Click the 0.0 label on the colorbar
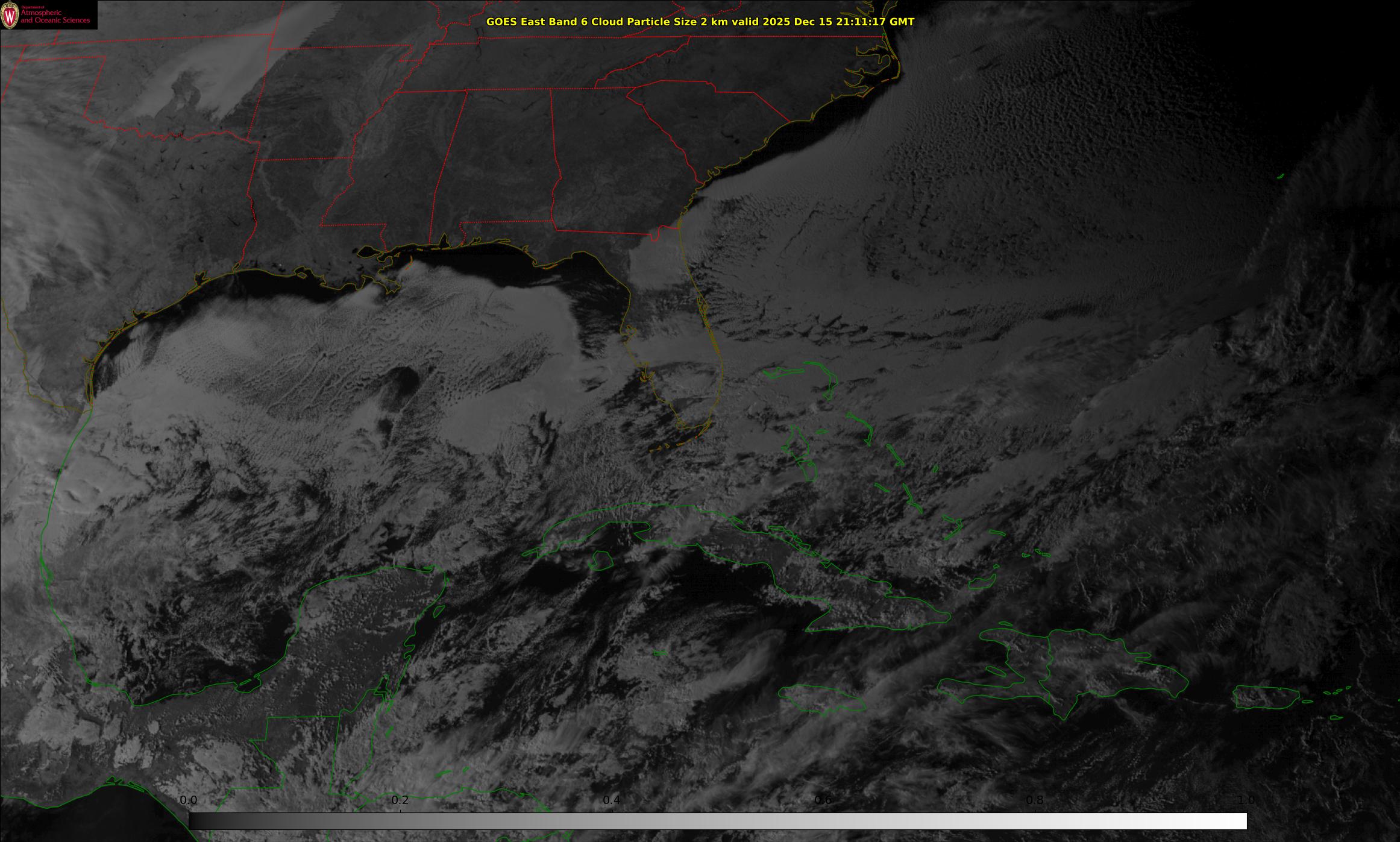Viewport: 1400px width, 842px height. (189, 800)
